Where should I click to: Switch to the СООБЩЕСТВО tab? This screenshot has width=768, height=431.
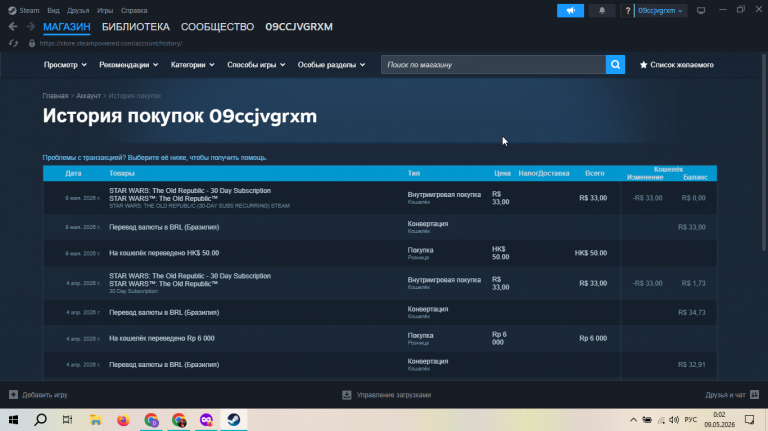click(217, 27)
